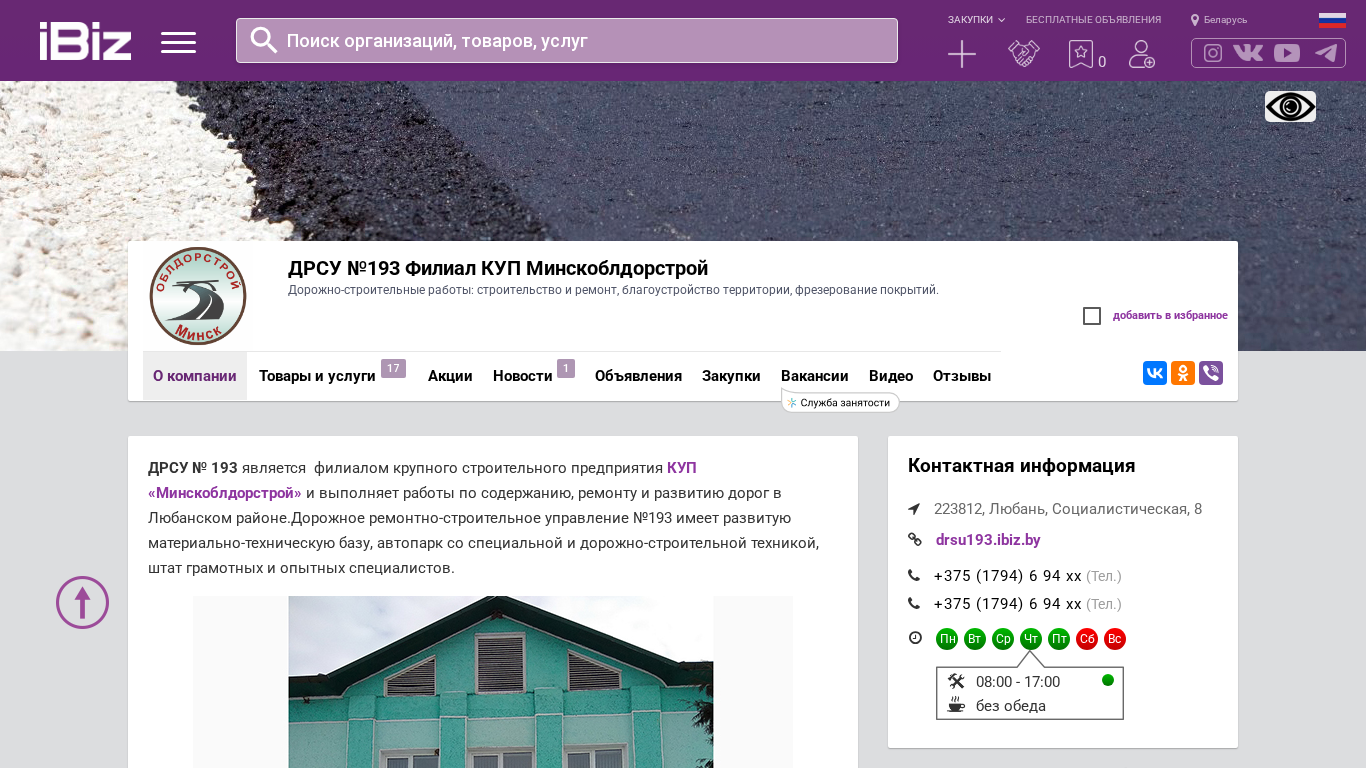Reveal the first phone number +375 (1794)

coord(1007,576)
